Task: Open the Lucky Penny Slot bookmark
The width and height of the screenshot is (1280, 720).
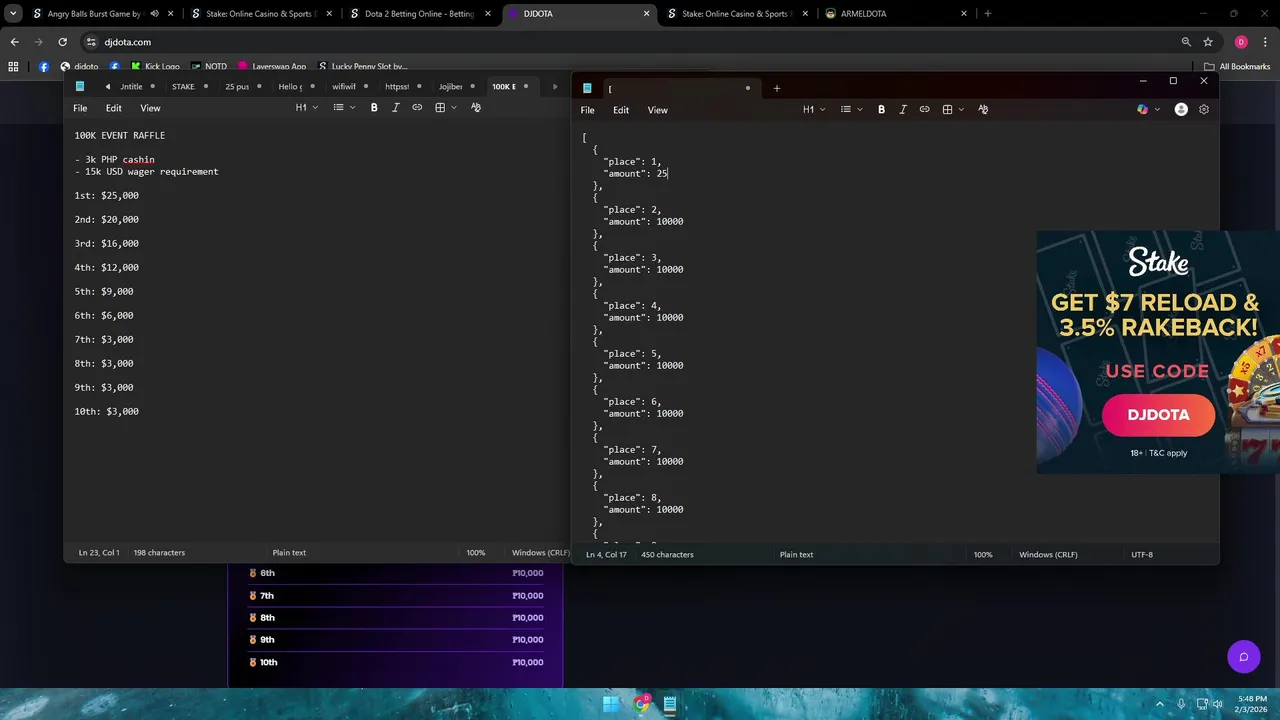Action: click(362, 67)
